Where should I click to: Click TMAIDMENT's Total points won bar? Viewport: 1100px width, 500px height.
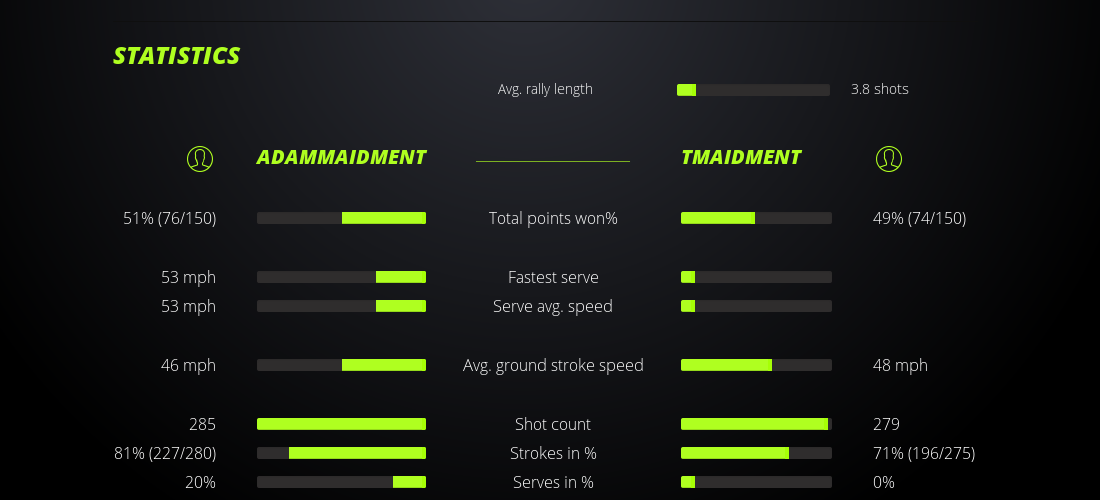(x=756, y=218)
